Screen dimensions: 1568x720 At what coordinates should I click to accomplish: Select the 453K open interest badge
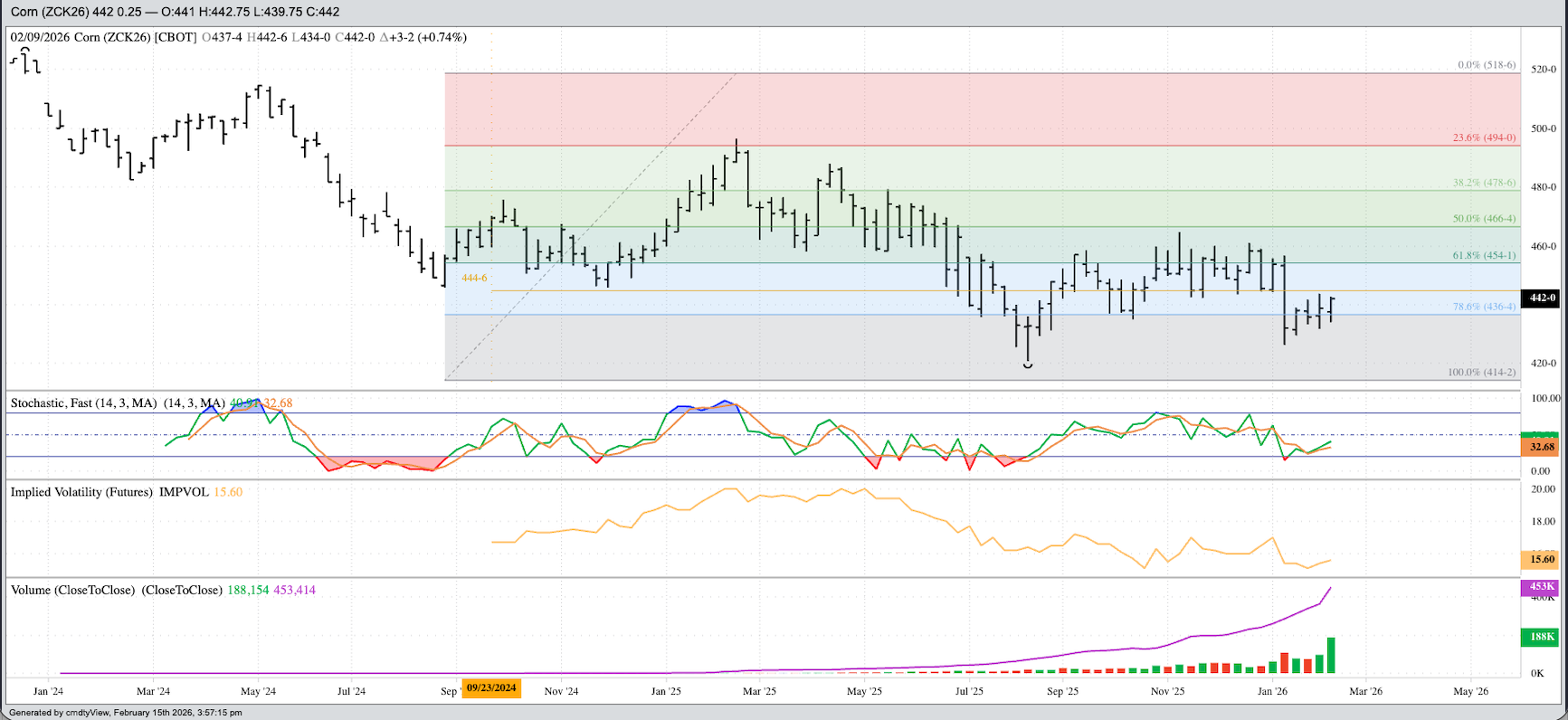point(1542,587)
